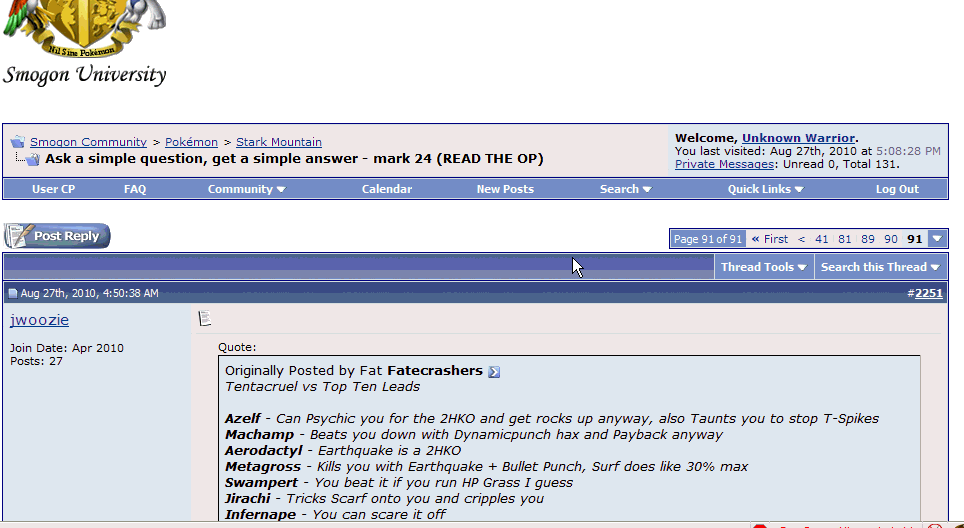This screenshot has height=528, width=964.
Task: Open the page jump dropdown arrow after 91
Action: [937, 239]
